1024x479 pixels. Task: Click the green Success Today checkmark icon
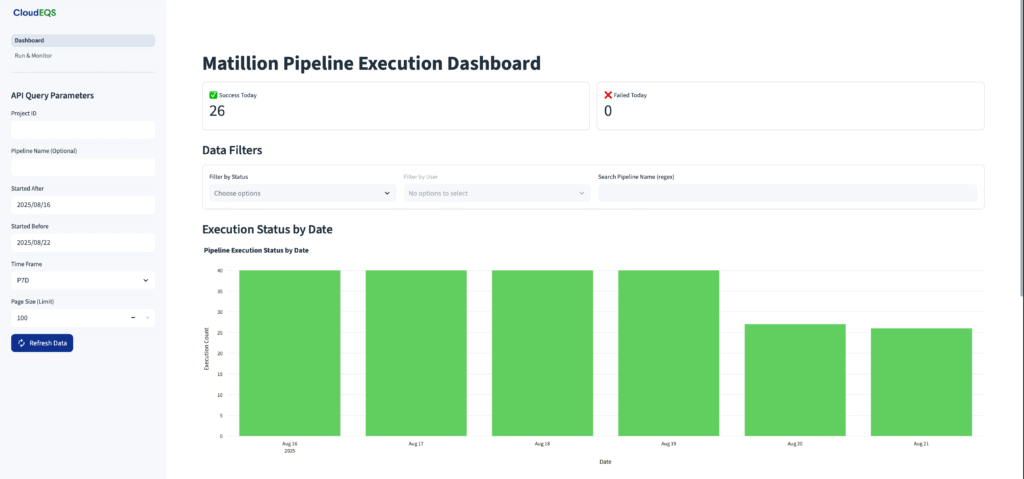(213, 95)
